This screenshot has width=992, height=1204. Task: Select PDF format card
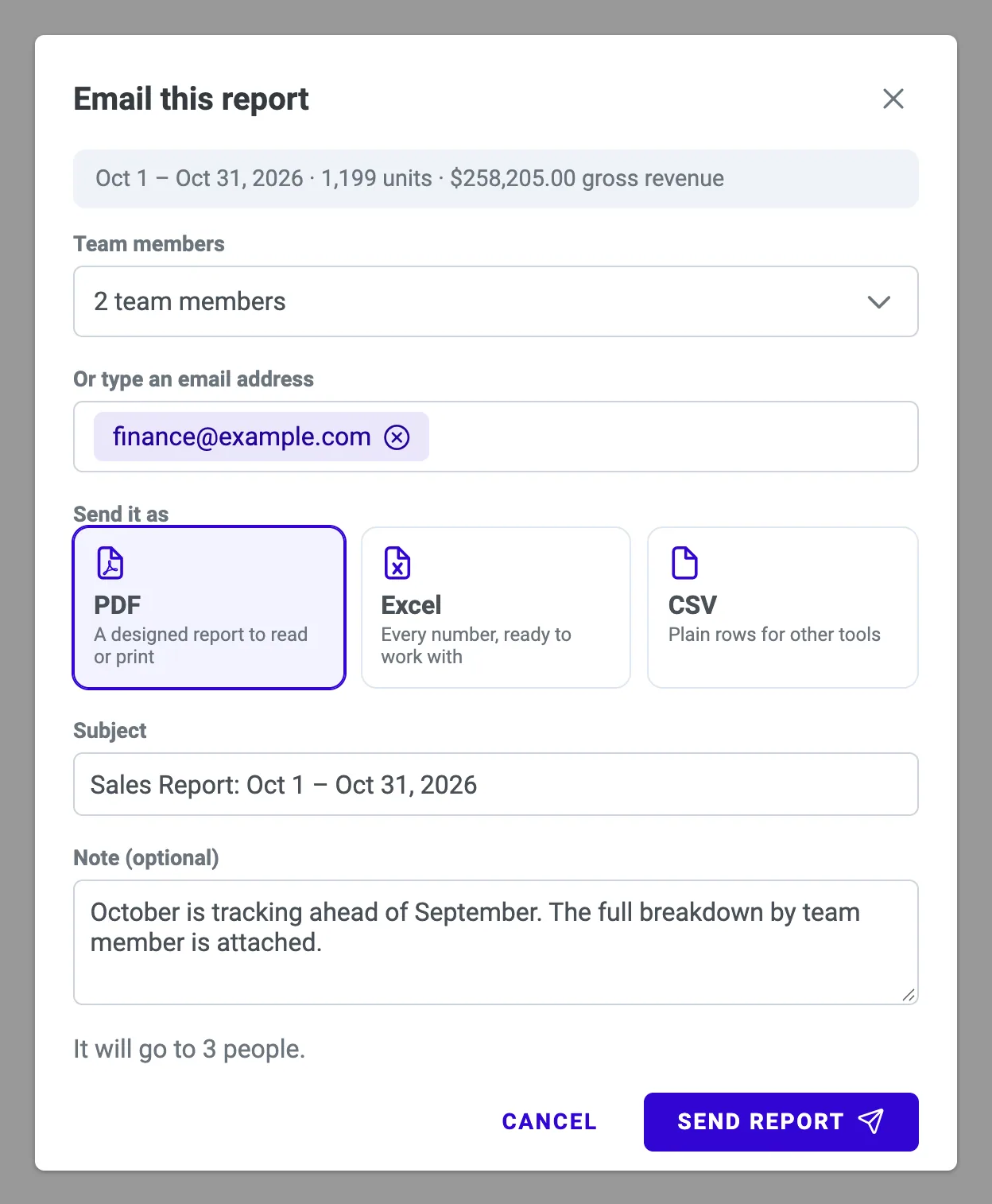(x=209, y=608)
